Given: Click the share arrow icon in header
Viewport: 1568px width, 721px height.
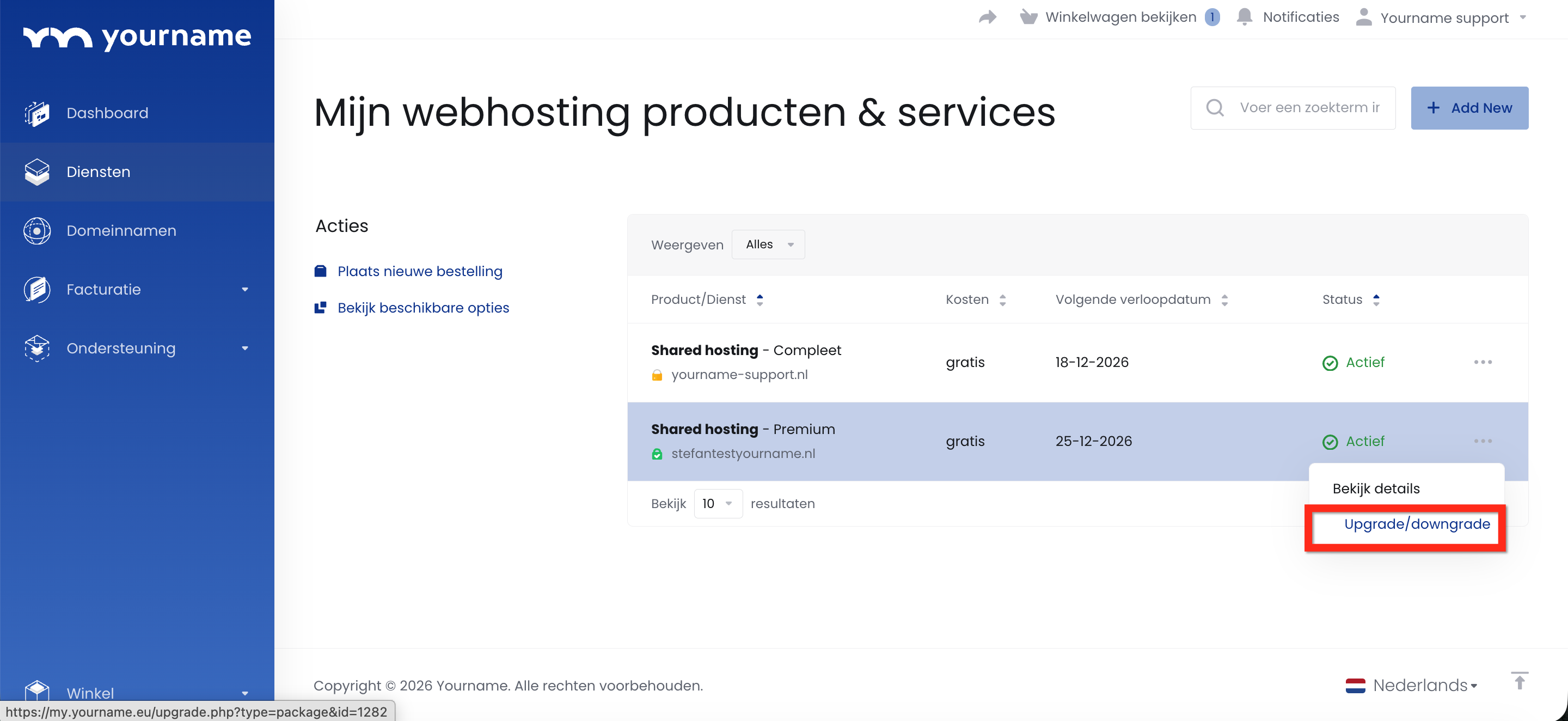Looking at the screenshot, I should click(987, 17).
